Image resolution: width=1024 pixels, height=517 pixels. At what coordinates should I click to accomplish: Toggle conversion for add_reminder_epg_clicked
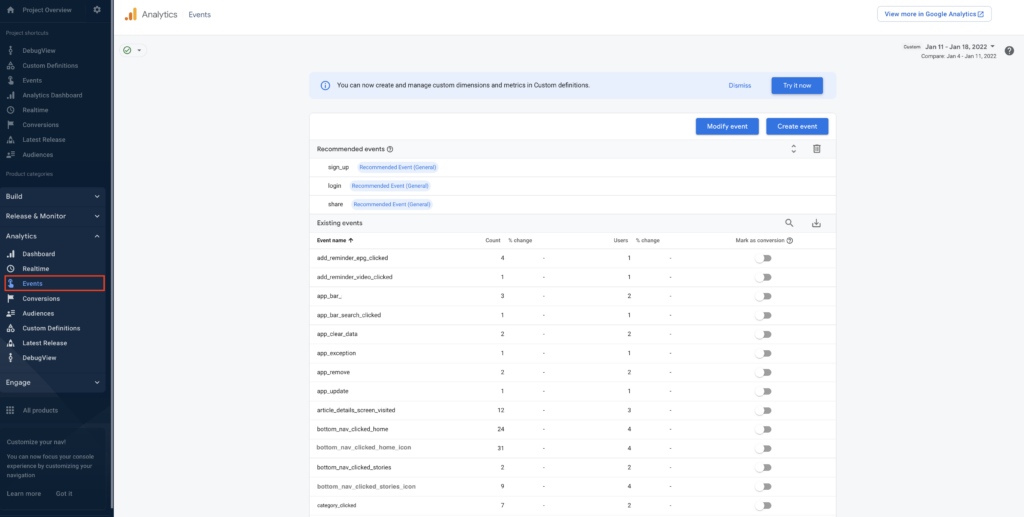click(x=764, y=258)
